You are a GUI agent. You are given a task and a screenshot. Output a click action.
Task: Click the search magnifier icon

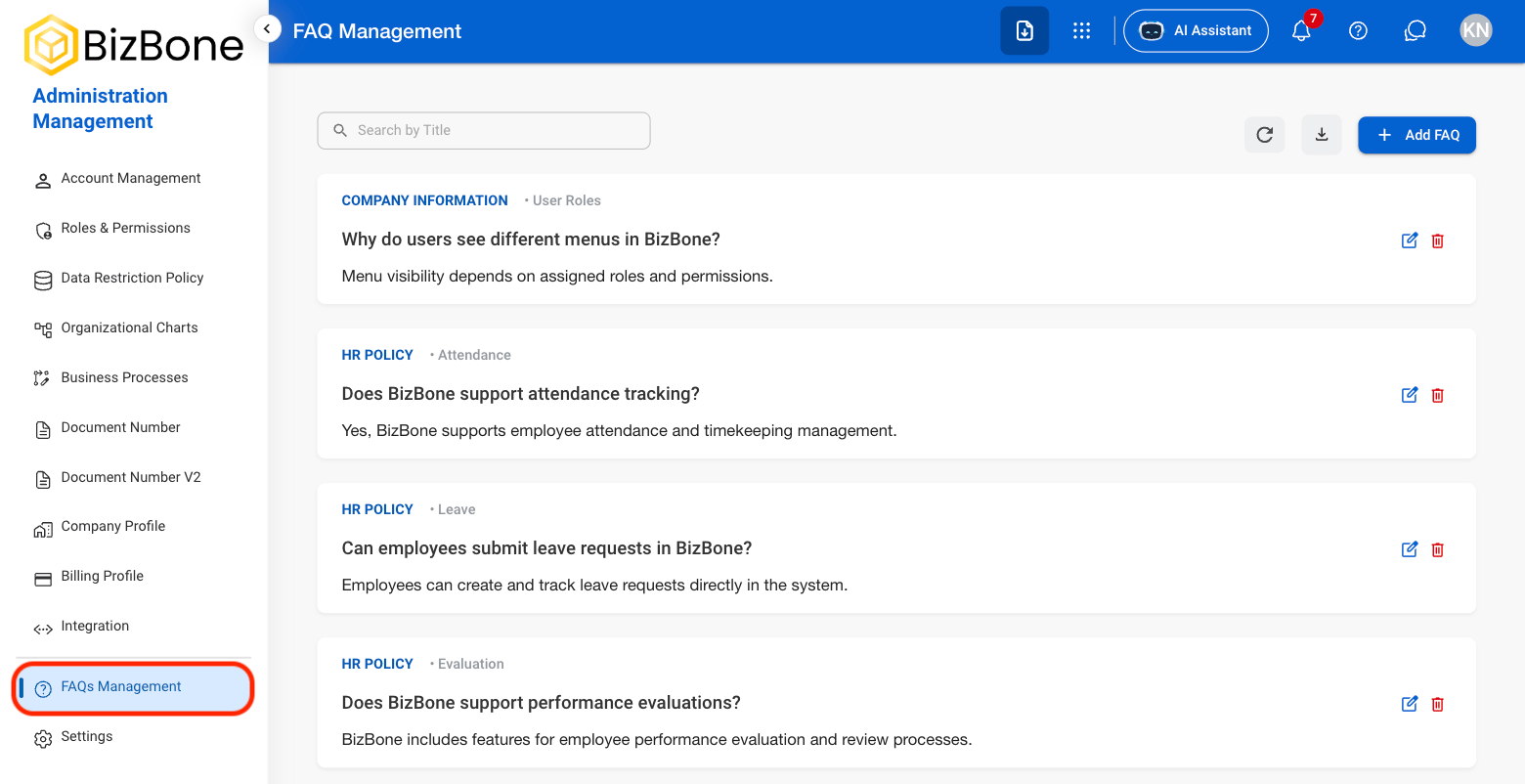(x=340, y=131)
